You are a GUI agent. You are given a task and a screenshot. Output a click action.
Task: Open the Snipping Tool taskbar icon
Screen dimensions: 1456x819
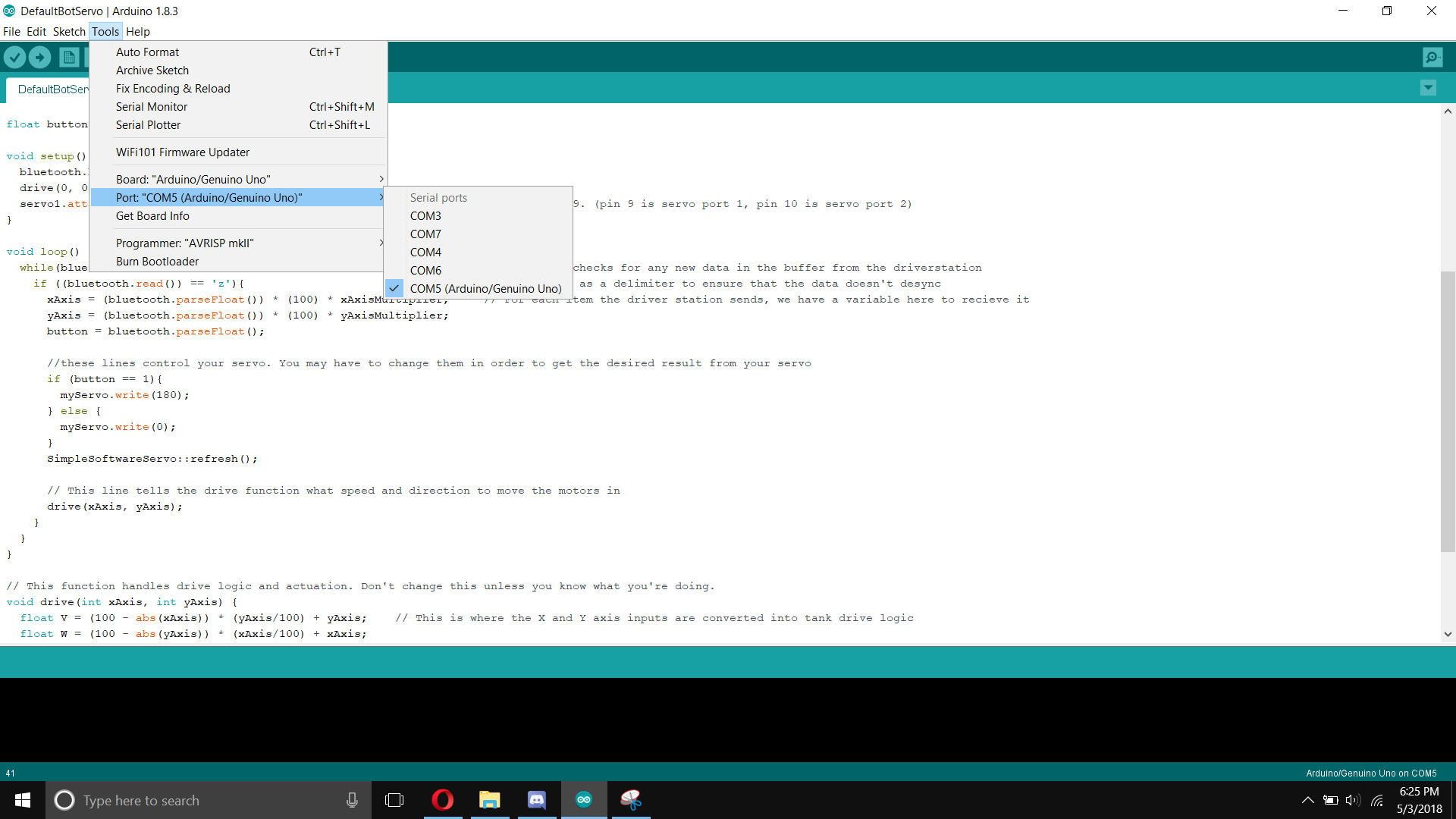tap(631, 800)
